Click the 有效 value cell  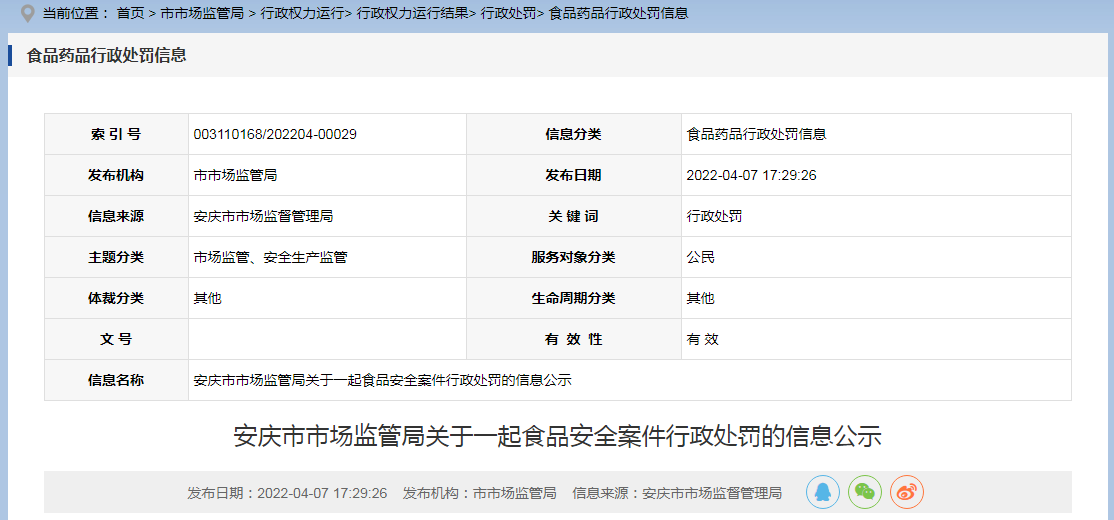click(876, 340)
